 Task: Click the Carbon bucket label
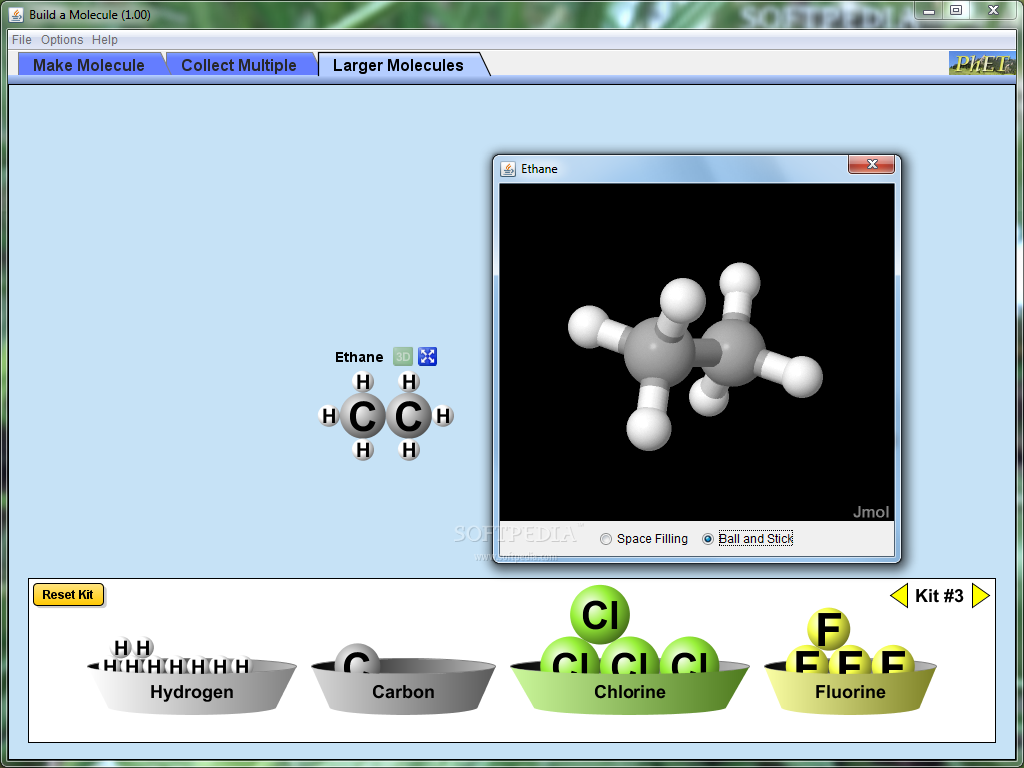(403, 692)
